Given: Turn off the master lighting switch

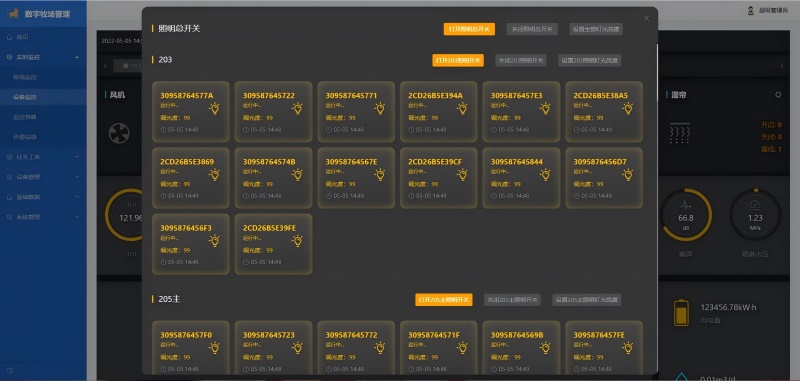Looking at the screenshot, I should click(x=532, y=29).
